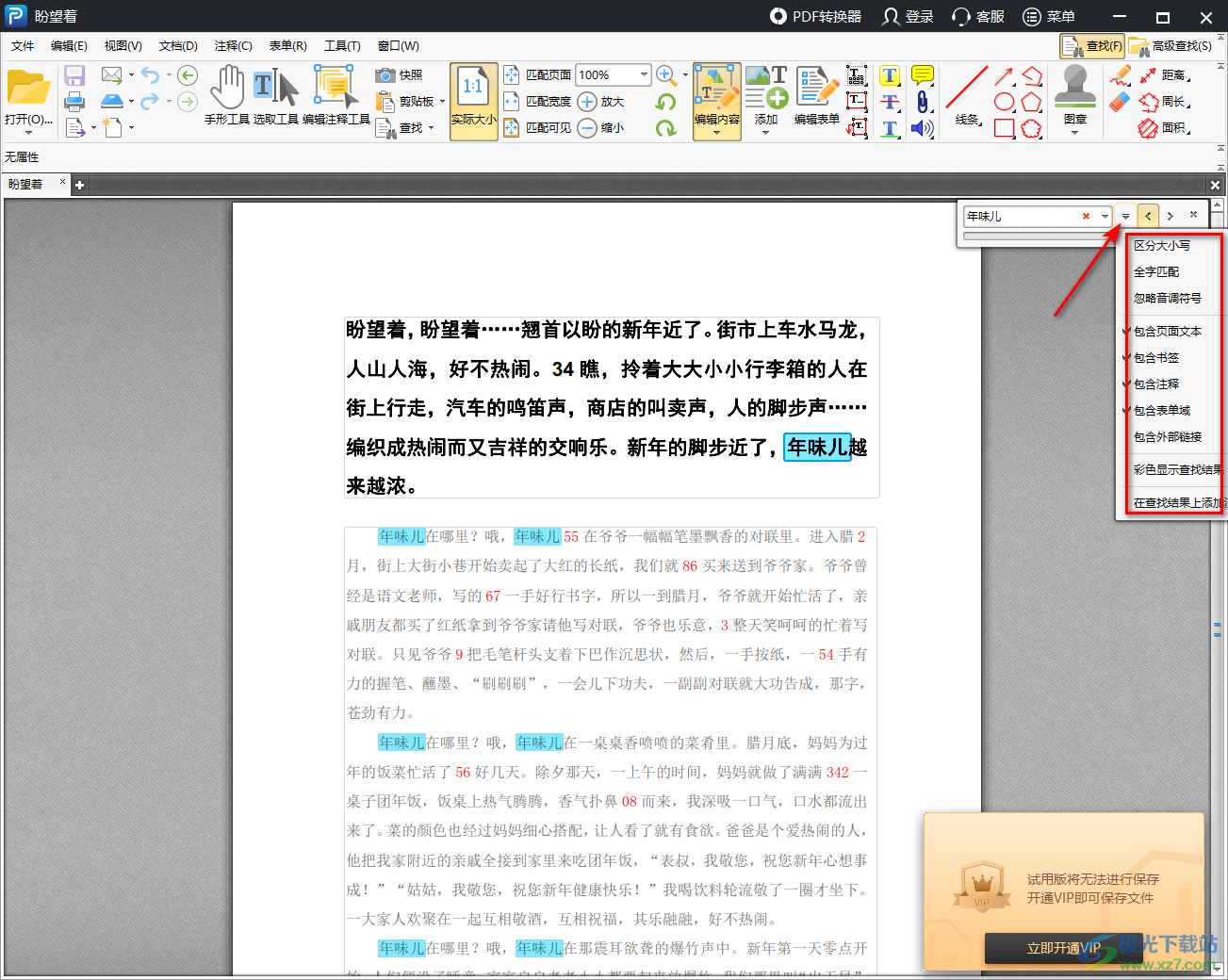The width and height of the screenshot is (1228, 980).
Task: Click the Edit Form icon (编辑表单)
Action: pyautogui.click(x=817, y=95)
